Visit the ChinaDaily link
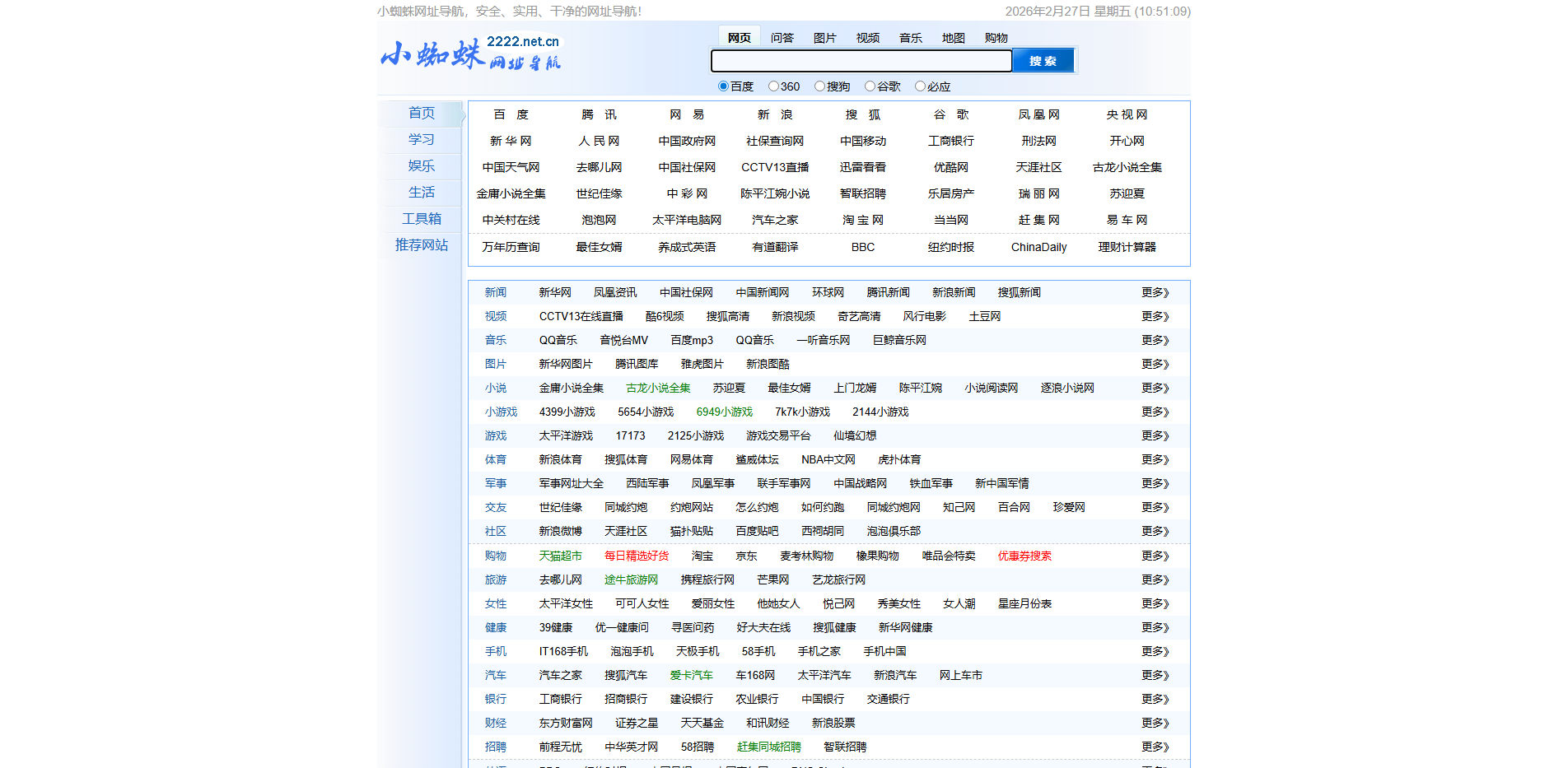Viewport: 1568px width, 768px height. (1038, 247)
